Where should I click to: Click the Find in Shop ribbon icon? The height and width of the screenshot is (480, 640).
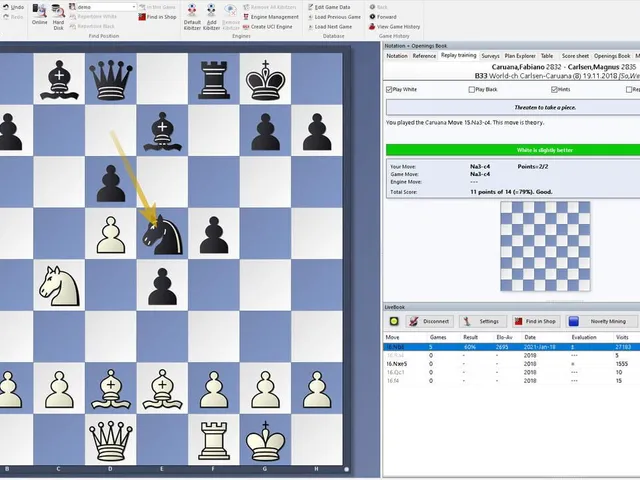click(142, 17)
